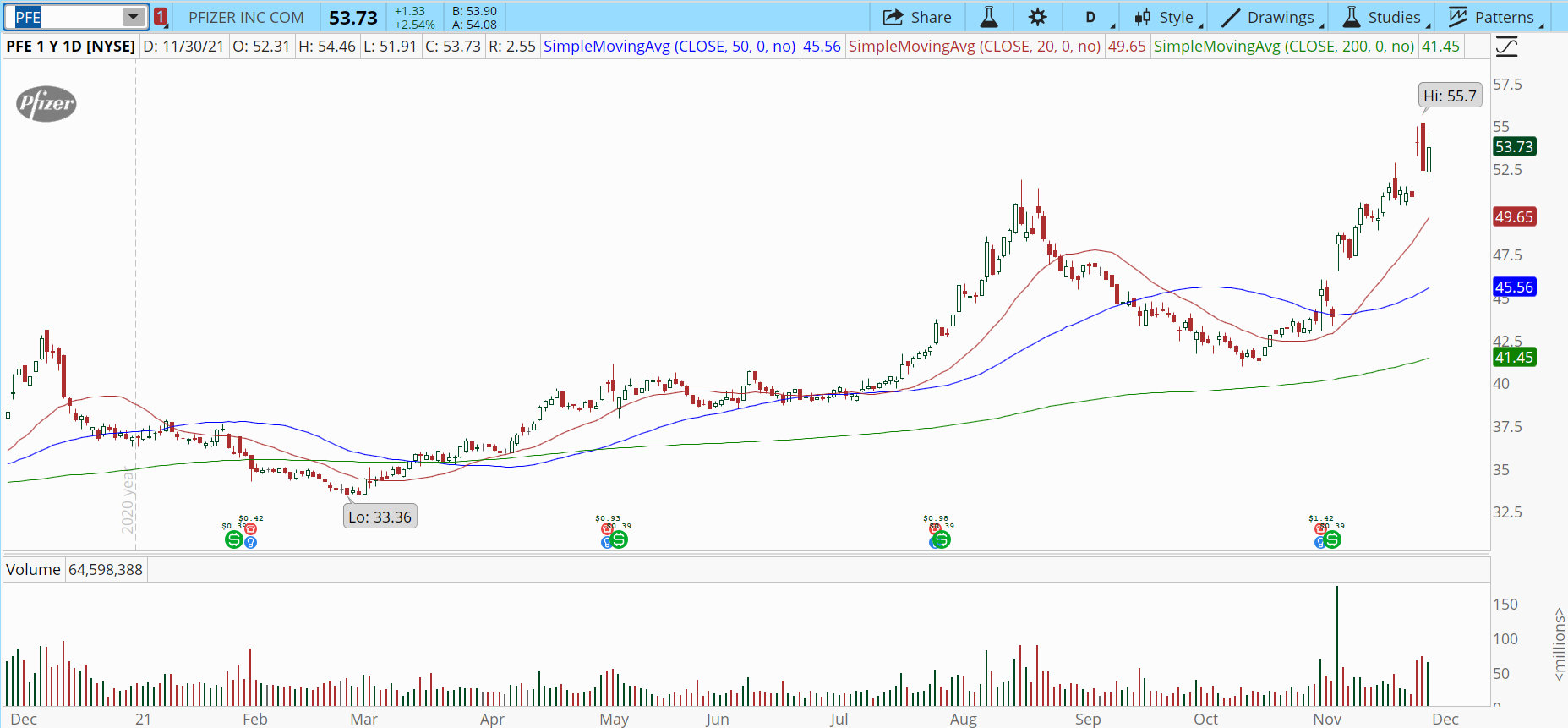
Task: Click the February green dividend icon
Action: pos(234,539)
